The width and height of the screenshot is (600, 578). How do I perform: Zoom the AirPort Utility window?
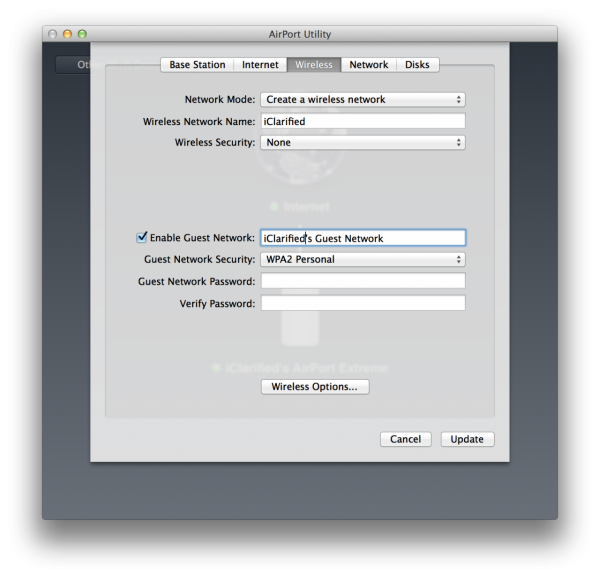[82, 34]
